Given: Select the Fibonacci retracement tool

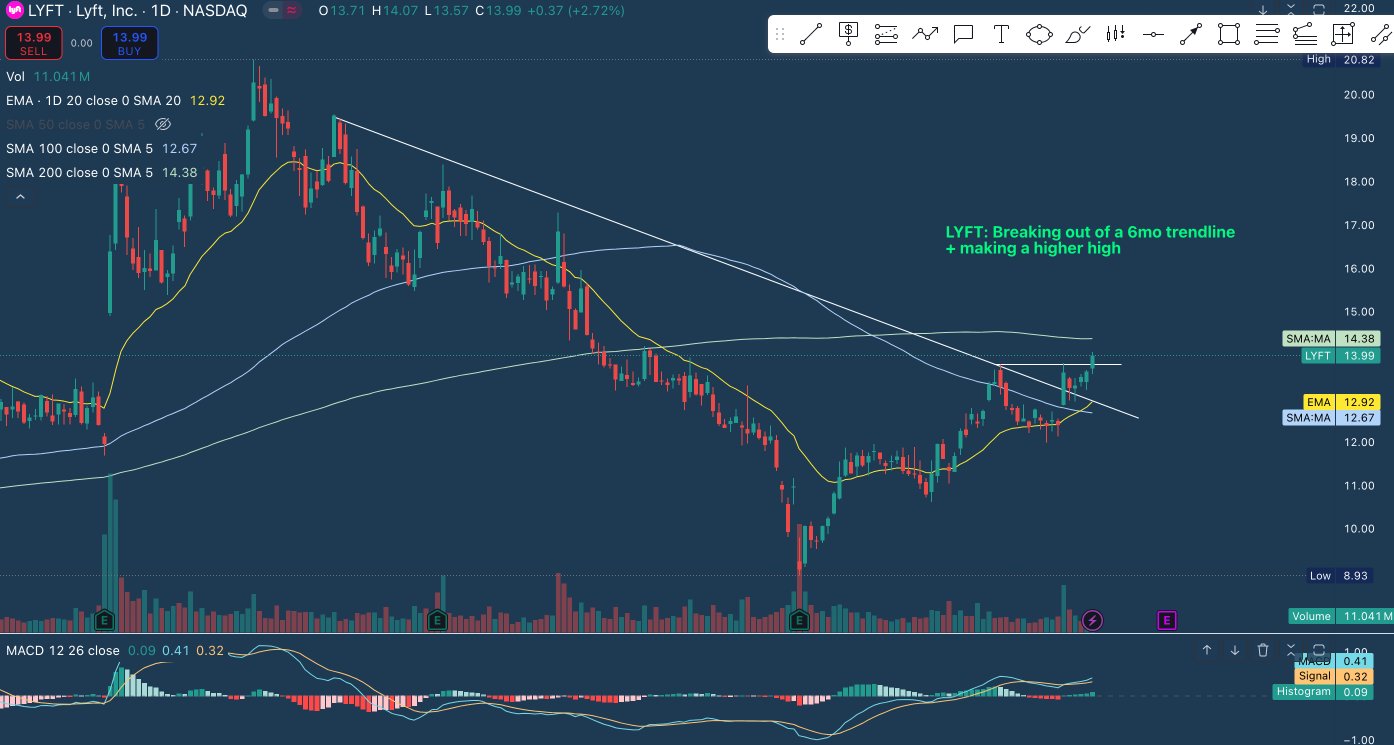Looking at the screenshot, I should [x=886, y=35].
